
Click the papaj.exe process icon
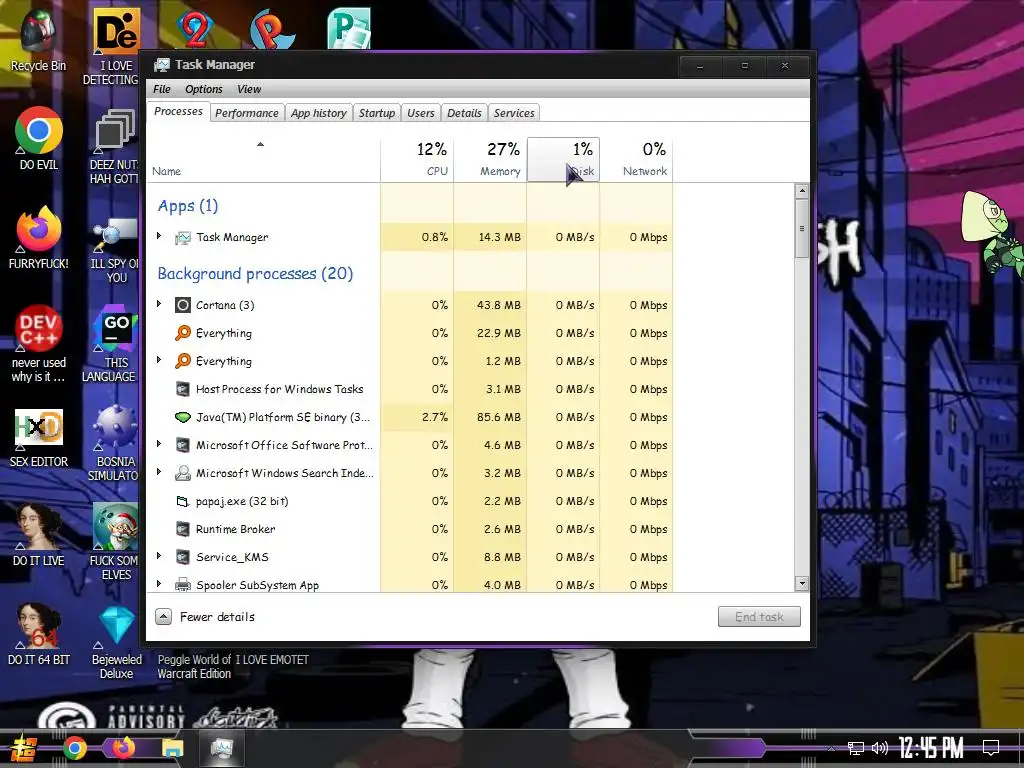[183, 501]
